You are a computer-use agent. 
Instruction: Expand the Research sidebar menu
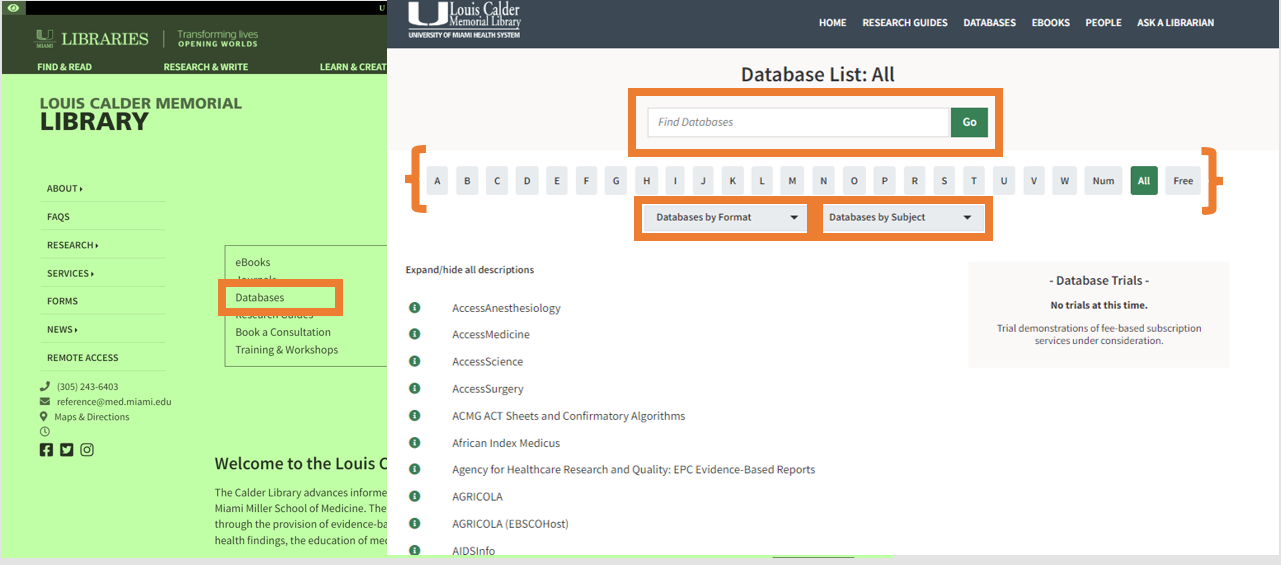[72, 245]
